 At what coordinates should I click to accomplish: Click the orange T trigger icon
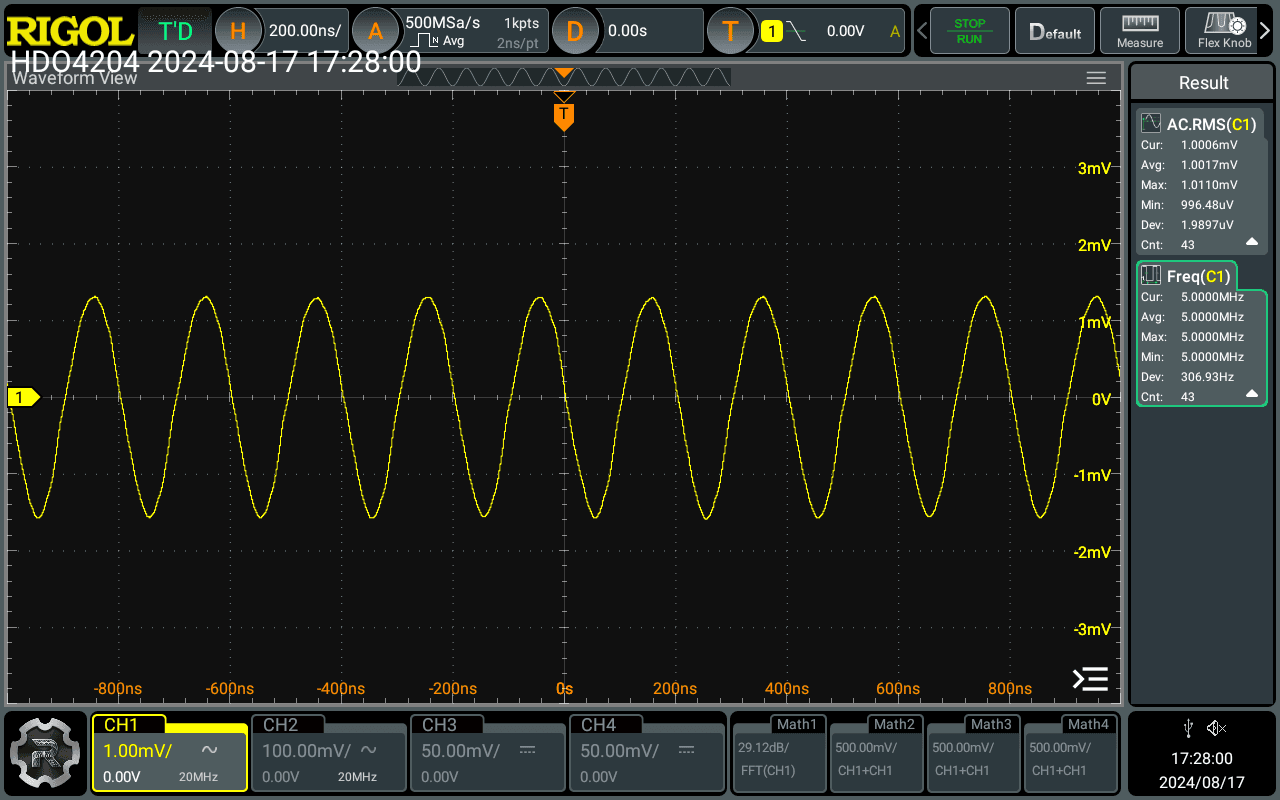(730, 31)
